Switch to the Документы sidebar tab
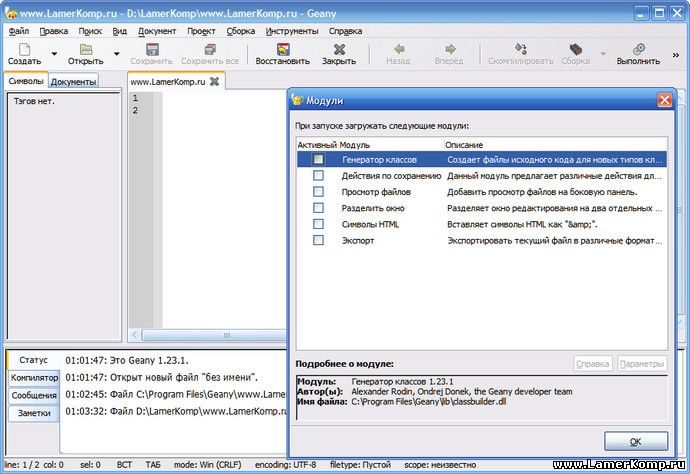Image resolution: width=690 pixels, height=474 pixels. 73,82
